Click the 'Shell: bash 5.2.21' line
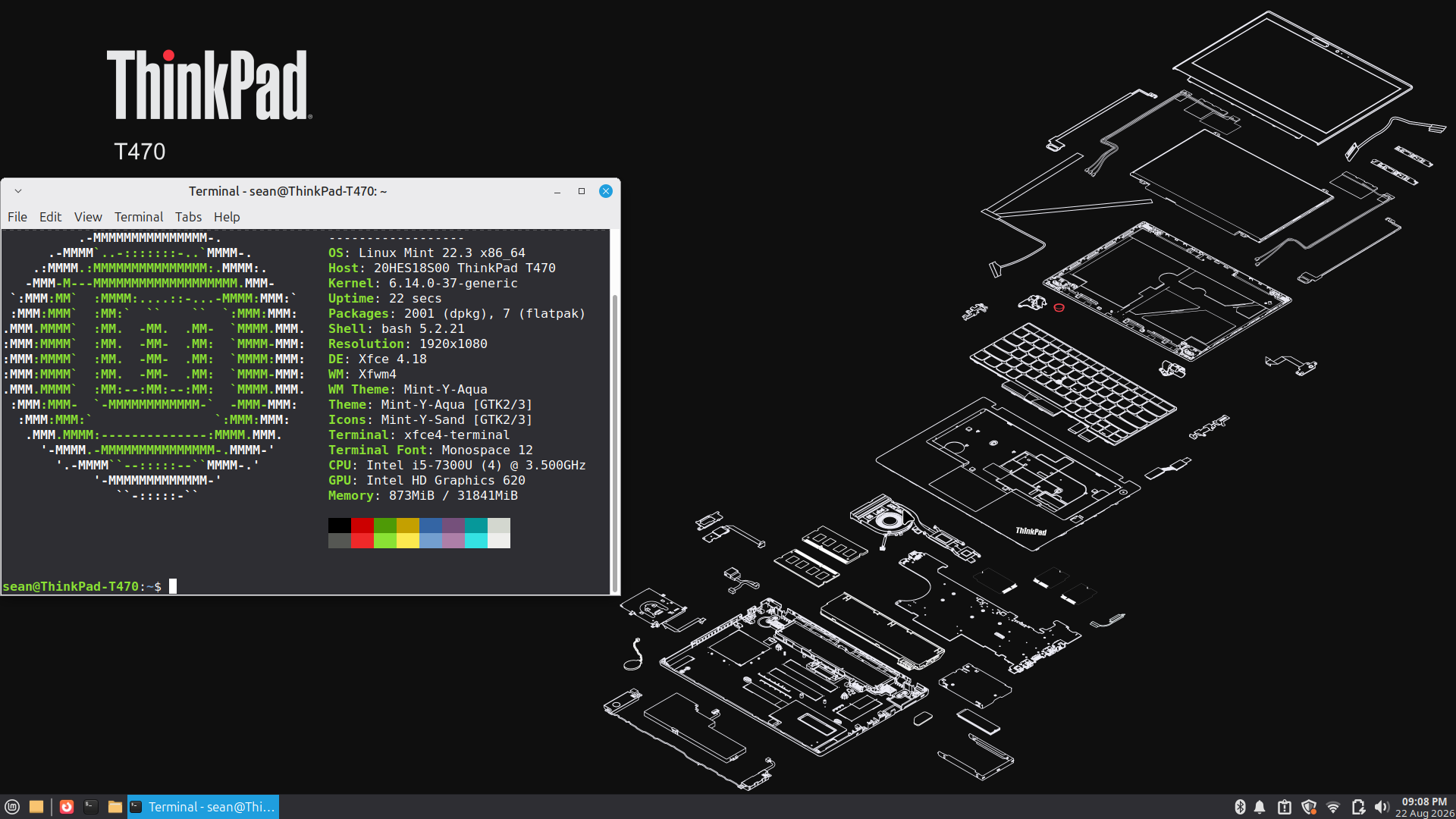Viewport: 1456px width, 819px height. click(397, 329)
